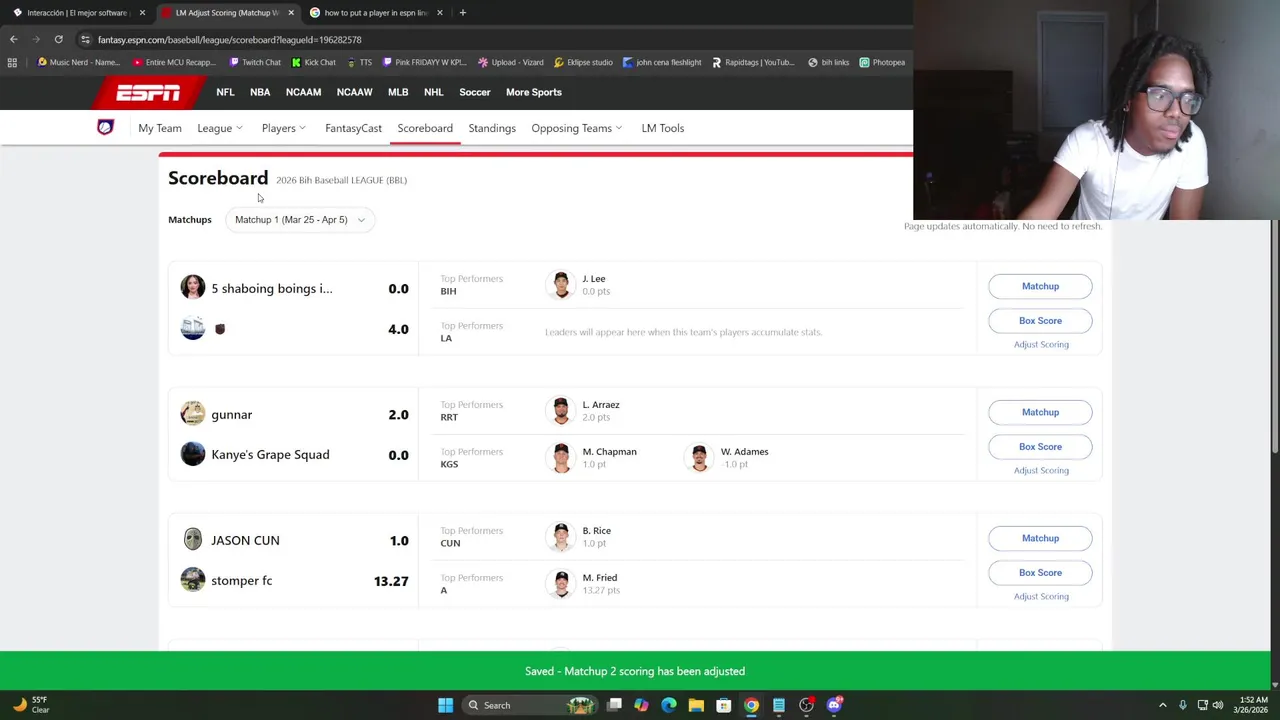Open Matchup for JASON CUN vs stomper fc

1040,538
